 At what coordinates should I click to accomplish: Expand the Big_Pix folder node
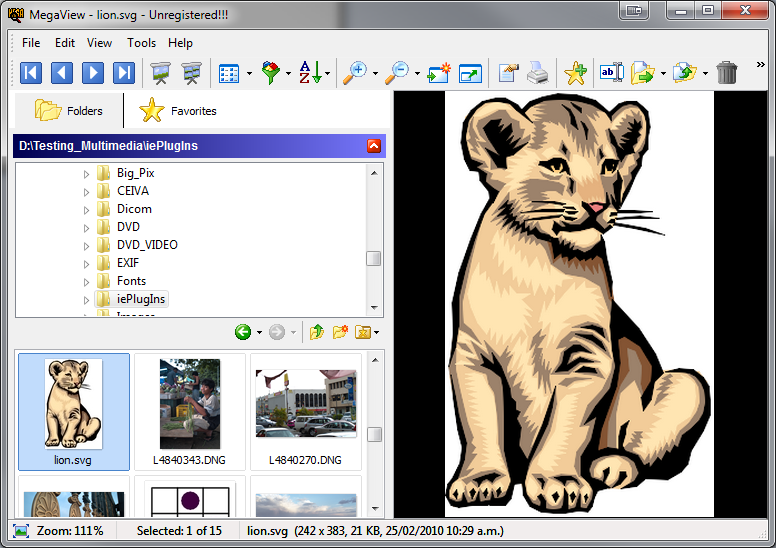[x=86, y=174]
